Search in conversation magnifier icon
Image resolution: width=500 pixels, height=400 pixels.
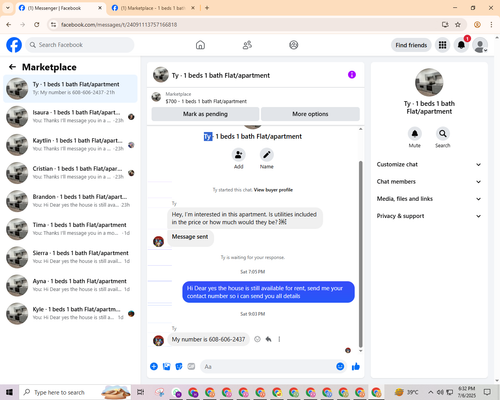point(443,134)
